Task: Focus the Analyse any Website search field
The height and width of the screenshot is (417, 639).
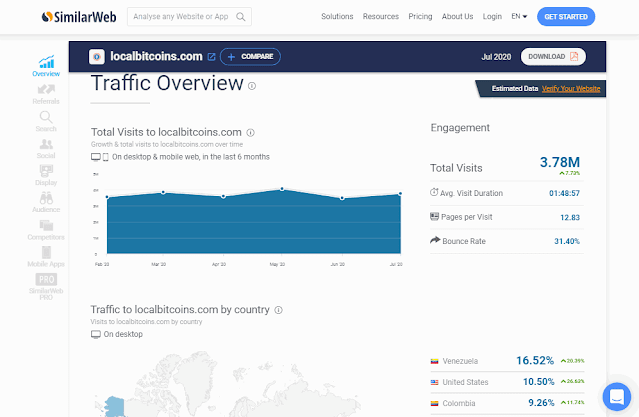Action: (x=189, y=17)
